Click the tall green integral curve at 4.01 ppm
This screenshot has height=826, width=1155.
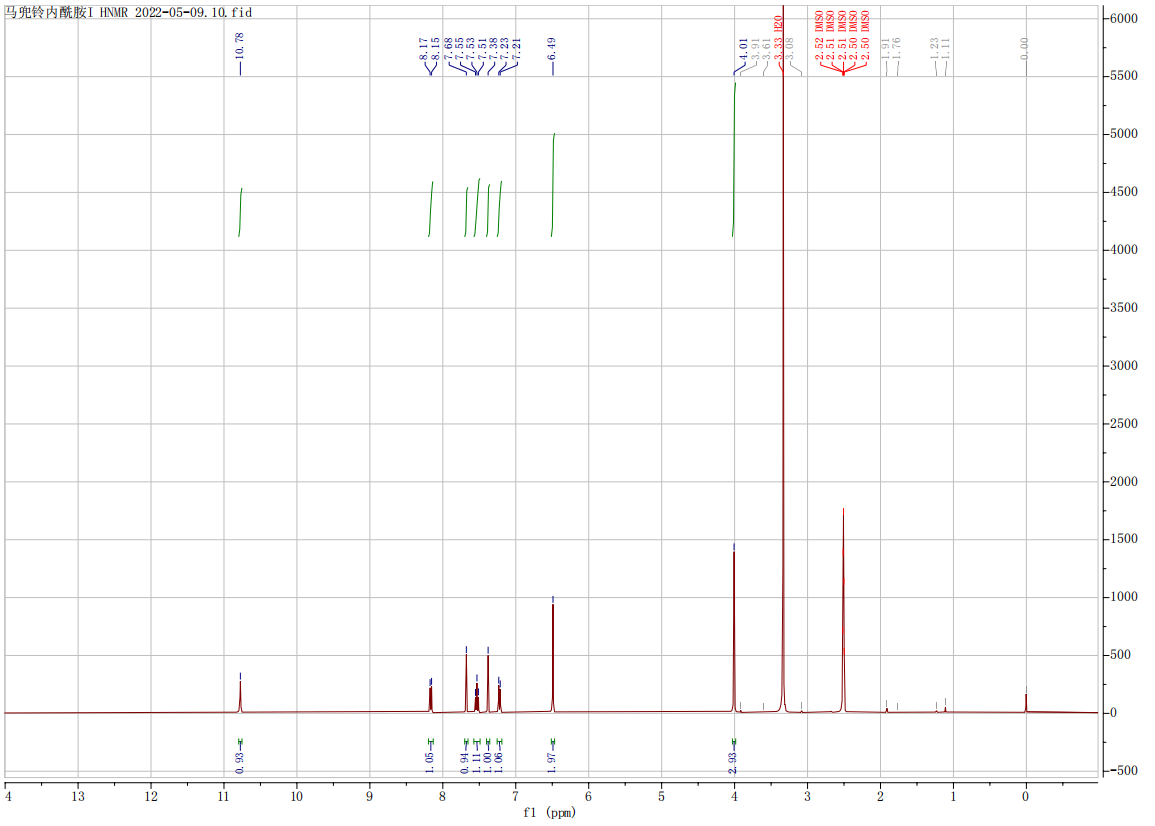pyautogui.click(x=734, y=160)
